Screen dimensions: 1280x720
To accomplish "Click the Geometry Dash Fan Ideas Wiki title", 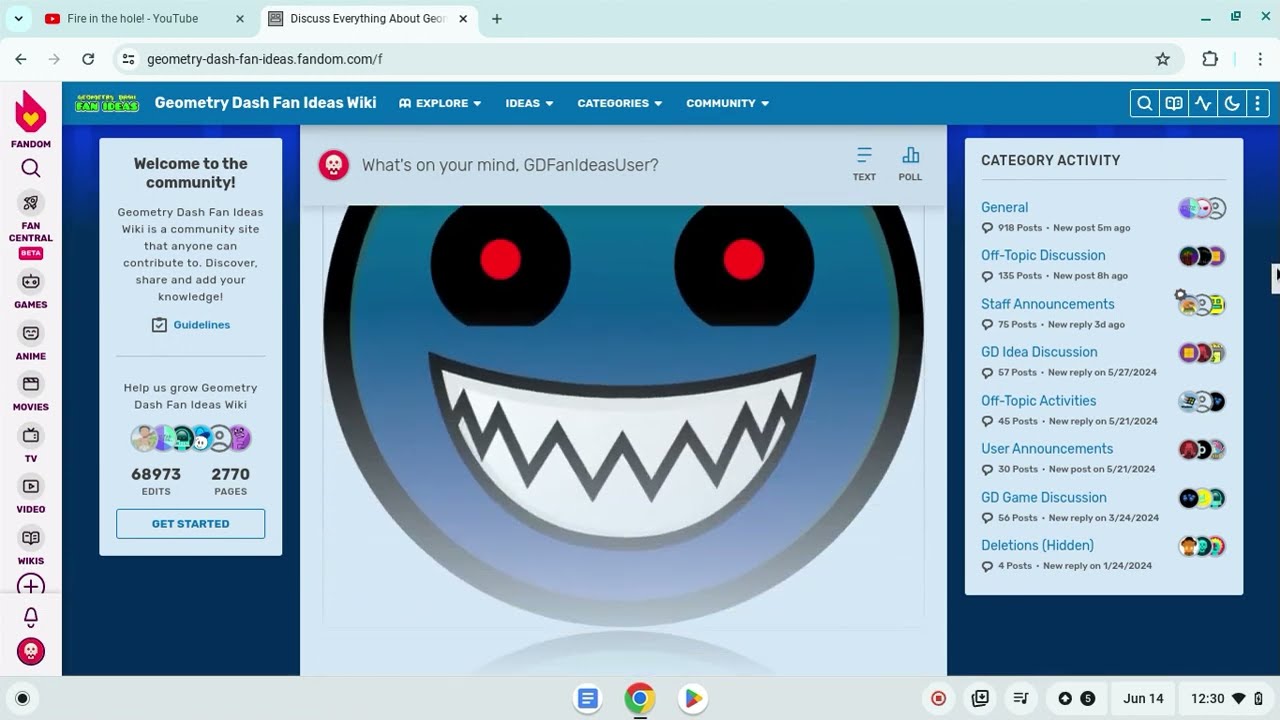I will (x=265, y=103).
